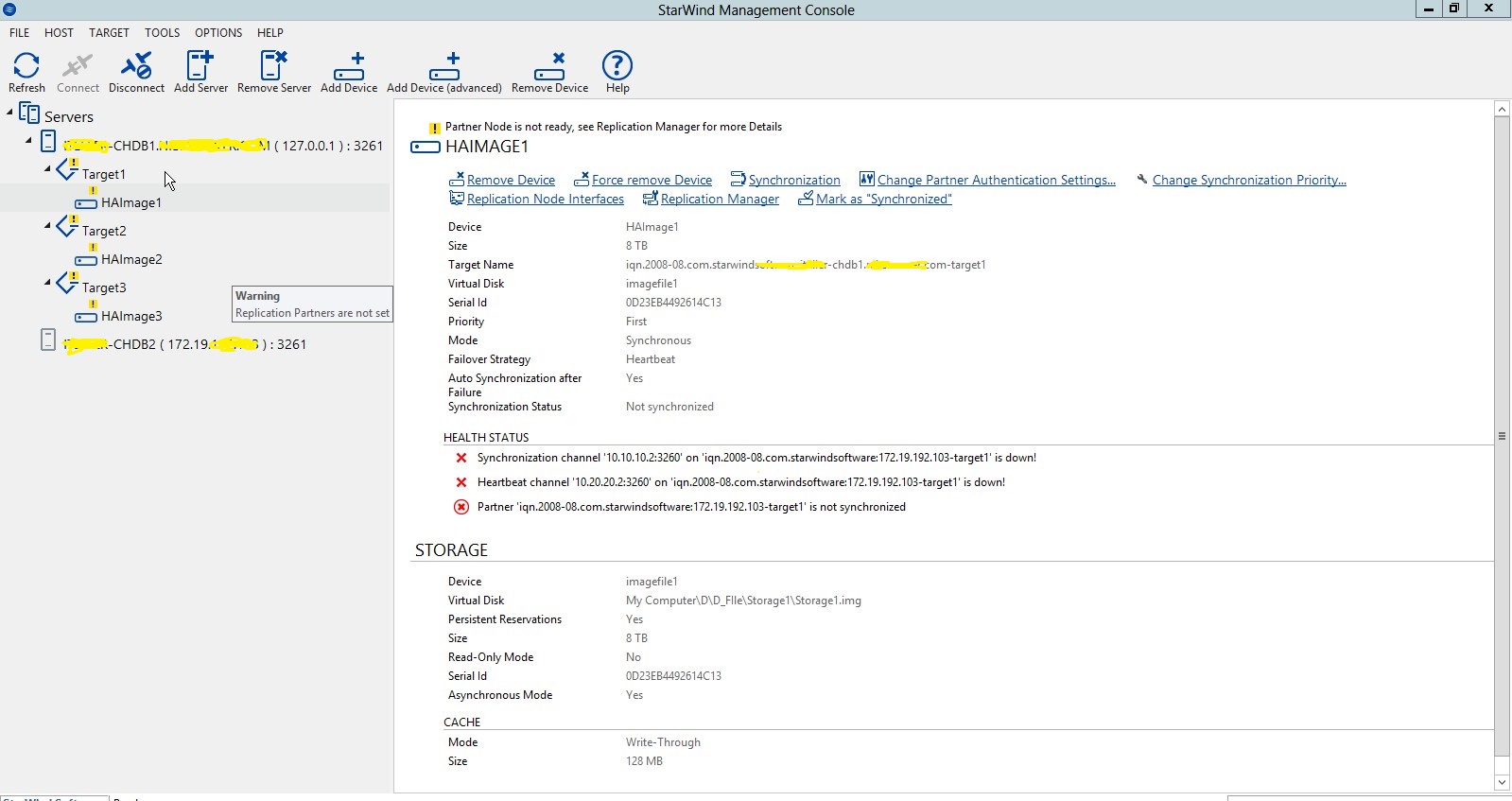Click the CHDB2 server icon in tree
The height and width of the screenshot is (801, 1512).
48,340
